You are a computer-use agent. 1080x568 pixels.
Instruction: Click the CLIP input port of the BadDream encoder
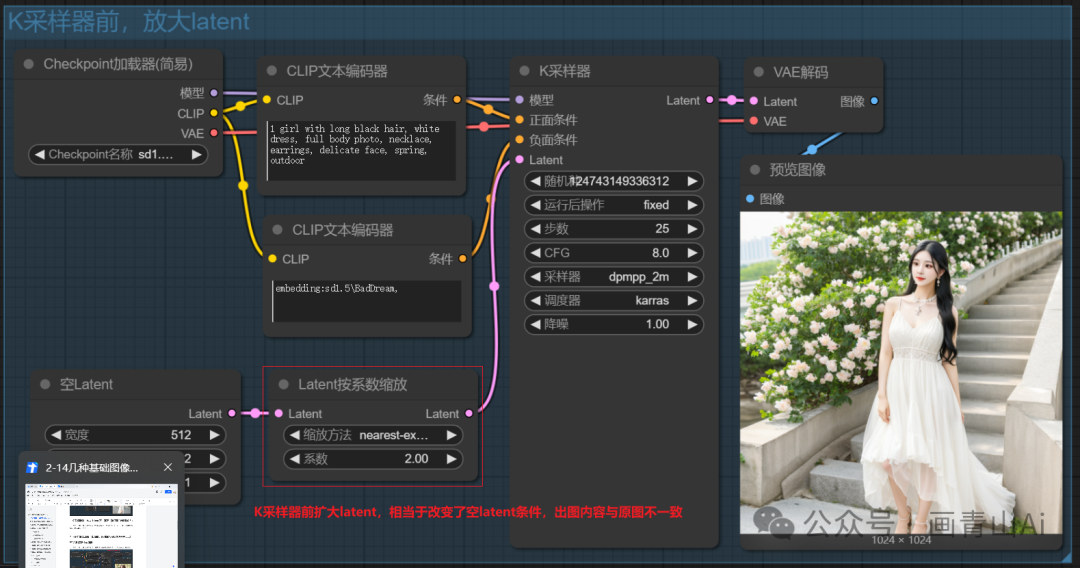coord(273,259)
